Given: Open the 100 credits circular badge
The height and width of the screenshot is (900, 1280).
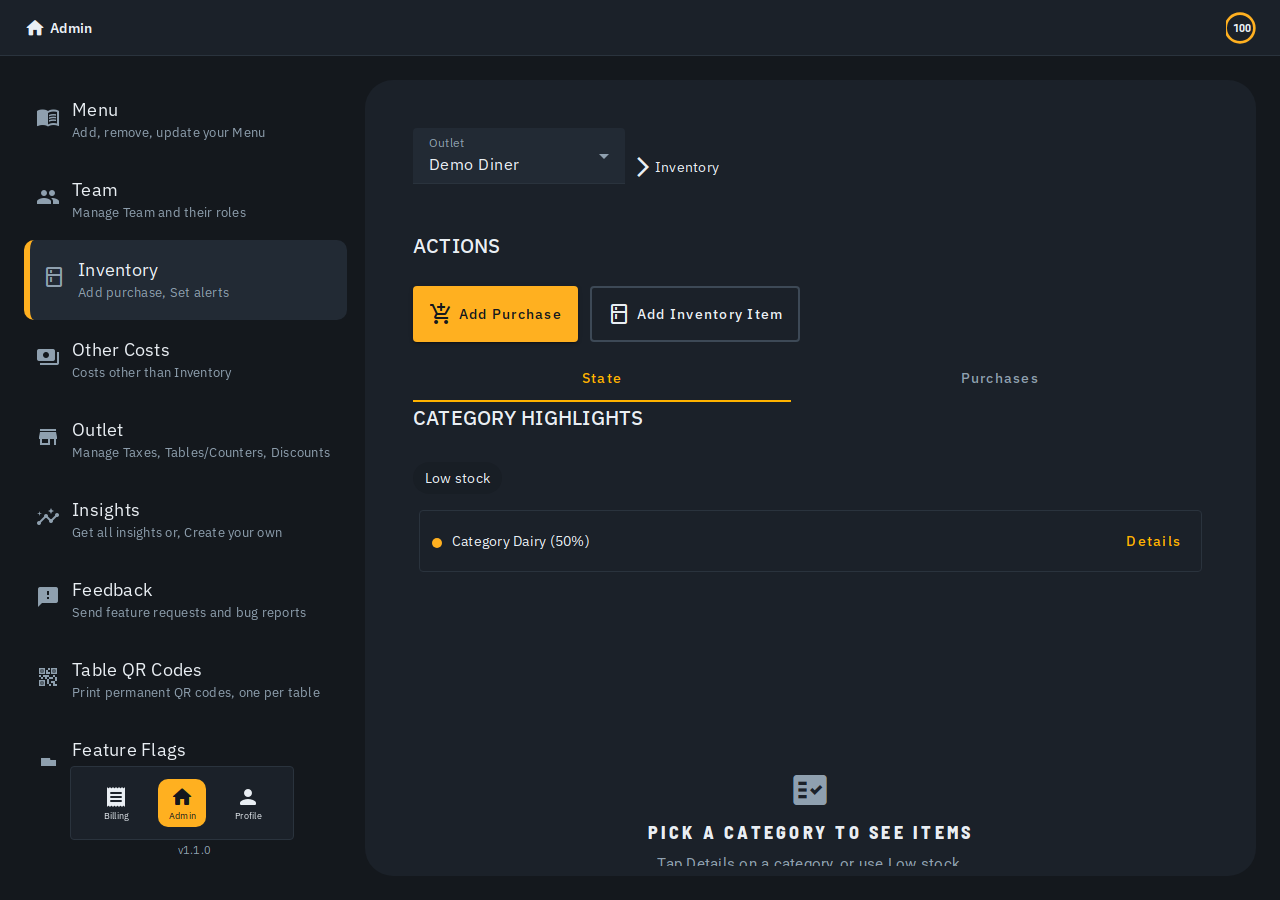Looking at the screenshot, I should pos(1240,28).
